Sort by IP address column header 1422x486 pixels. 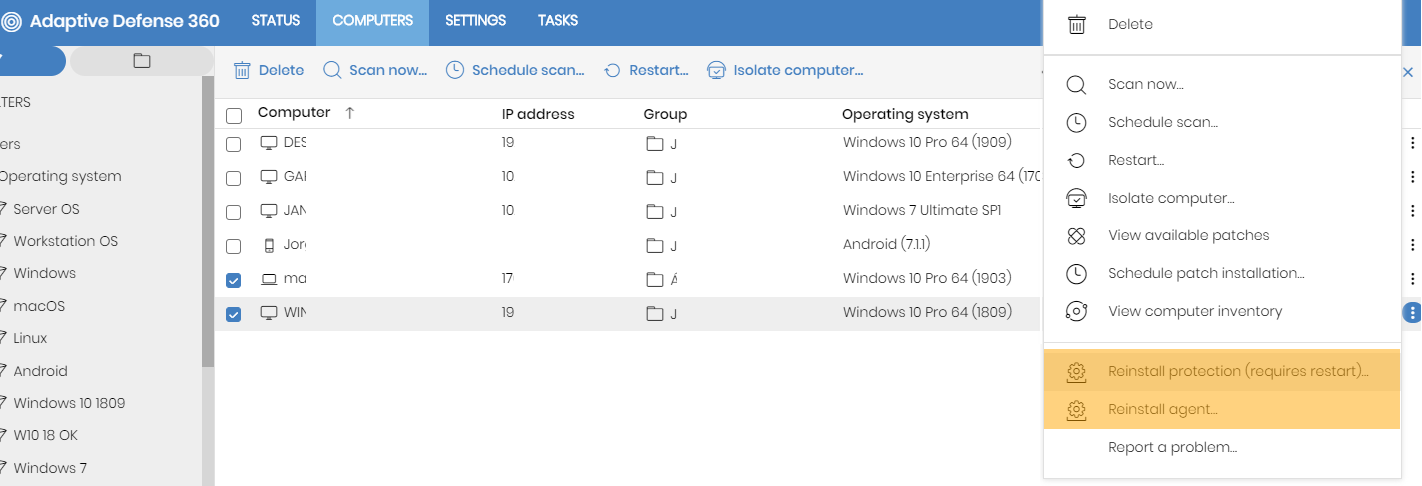click(x=538, y=114)
